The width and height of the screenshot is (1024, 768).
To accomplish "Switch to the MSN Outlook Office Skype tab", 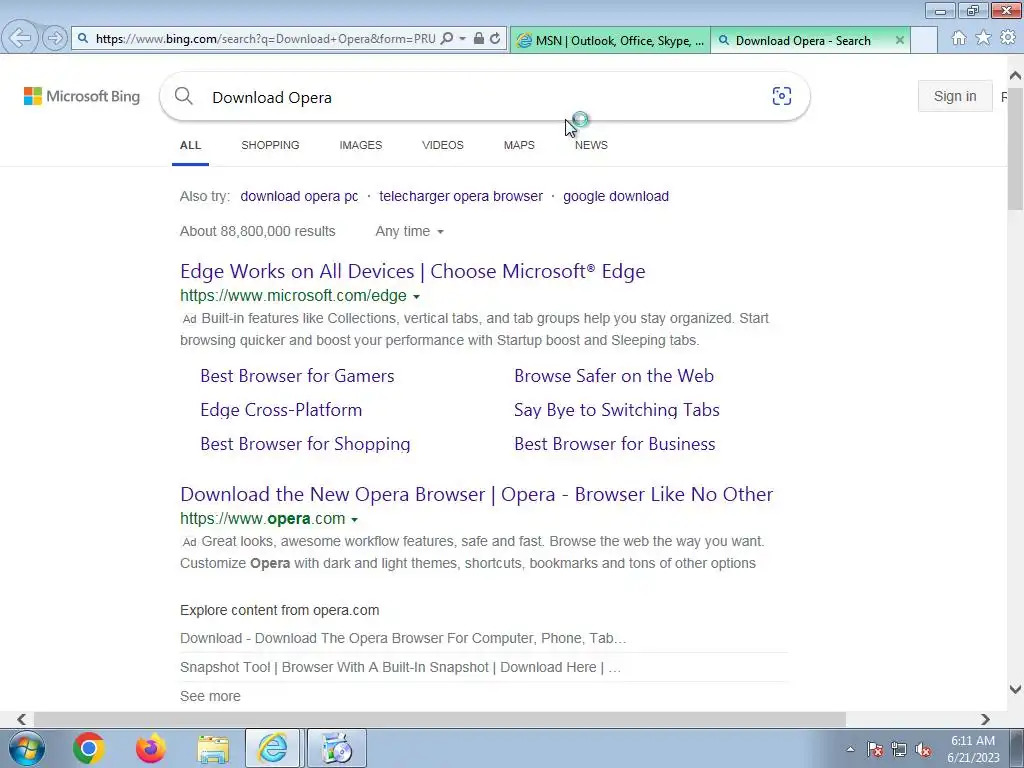I will [x=610, y=40].
